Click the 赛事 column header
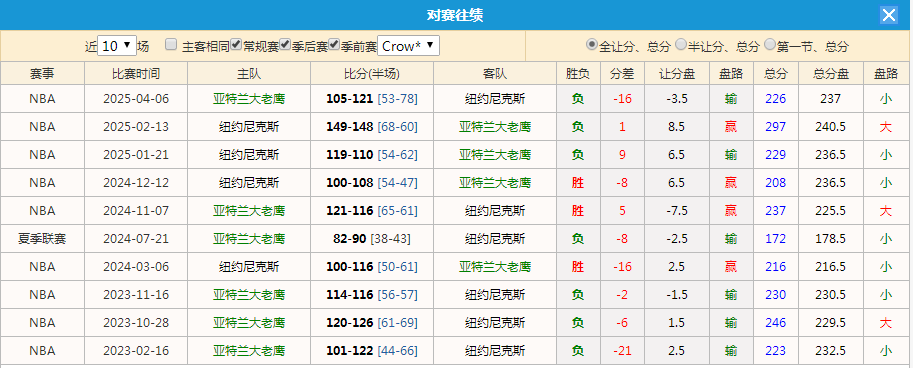The height and width of the screenshot is (368, 913). pyautogui.click(x=43, y=73)
